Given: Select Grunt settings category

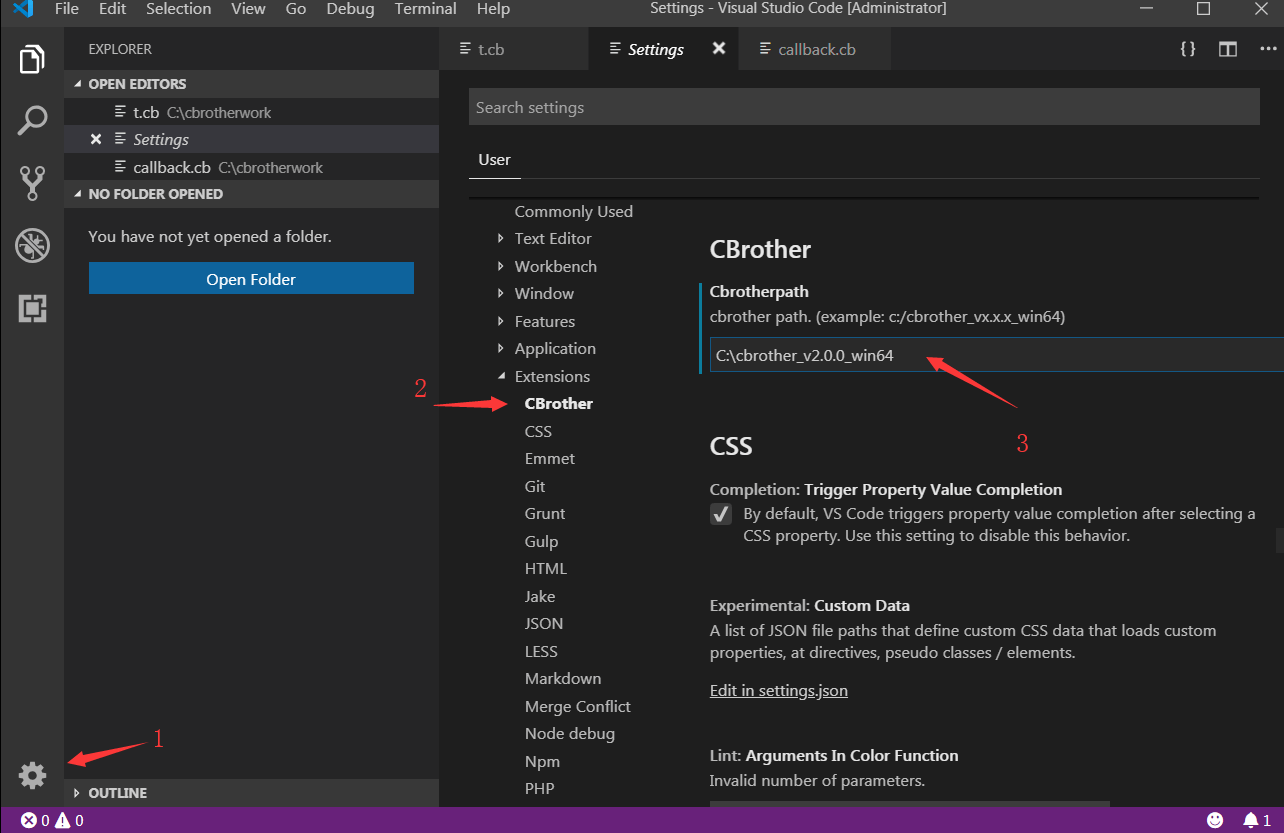Looking at the screenshot, I should (x=545, y=514).
